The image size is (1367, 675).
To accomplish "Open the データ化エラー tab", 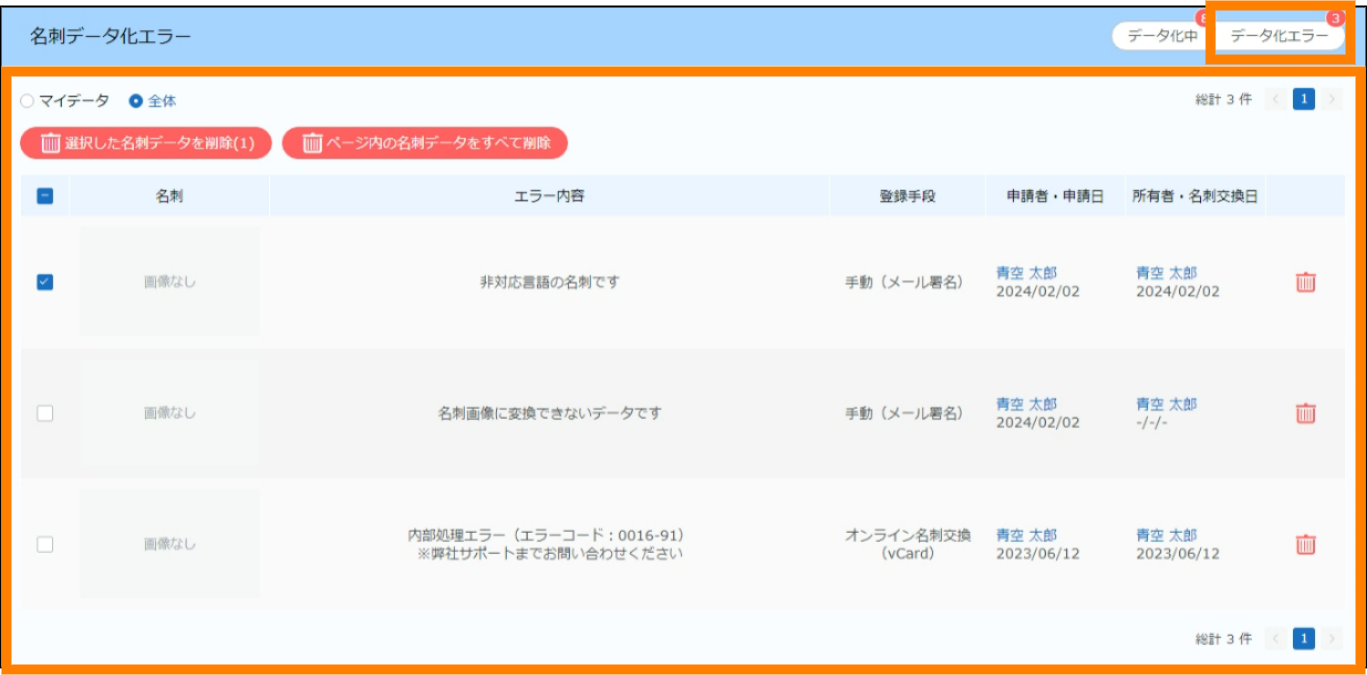I will tap(1279, 36).
